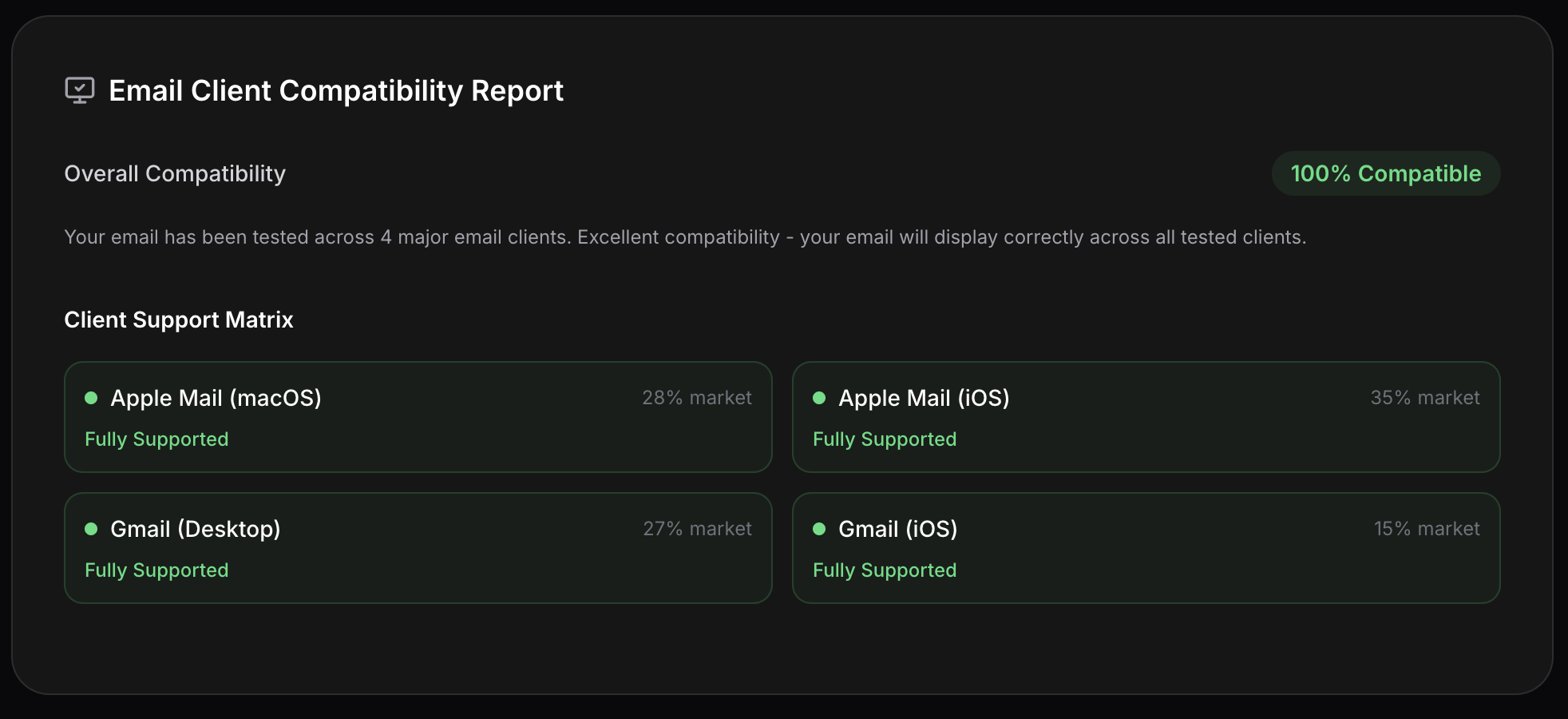
Task: Click Fully Supported under Apple Mail (iOS)
Action: (x=885, y=439)
